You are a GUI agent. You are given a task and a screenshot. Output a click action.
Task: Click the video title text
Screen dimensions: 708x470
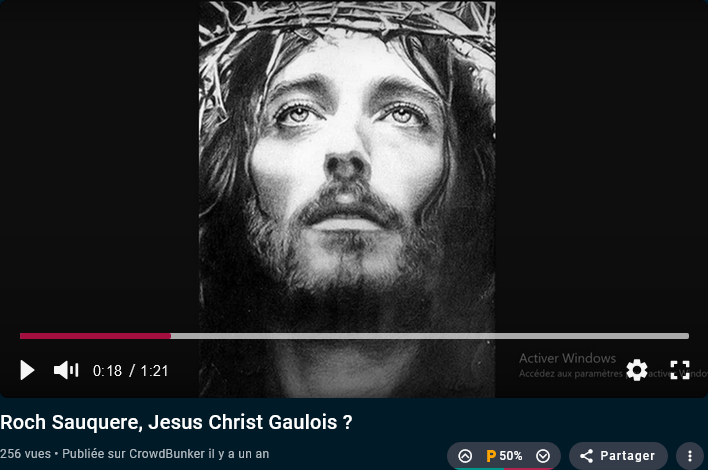tap(176, 423)
